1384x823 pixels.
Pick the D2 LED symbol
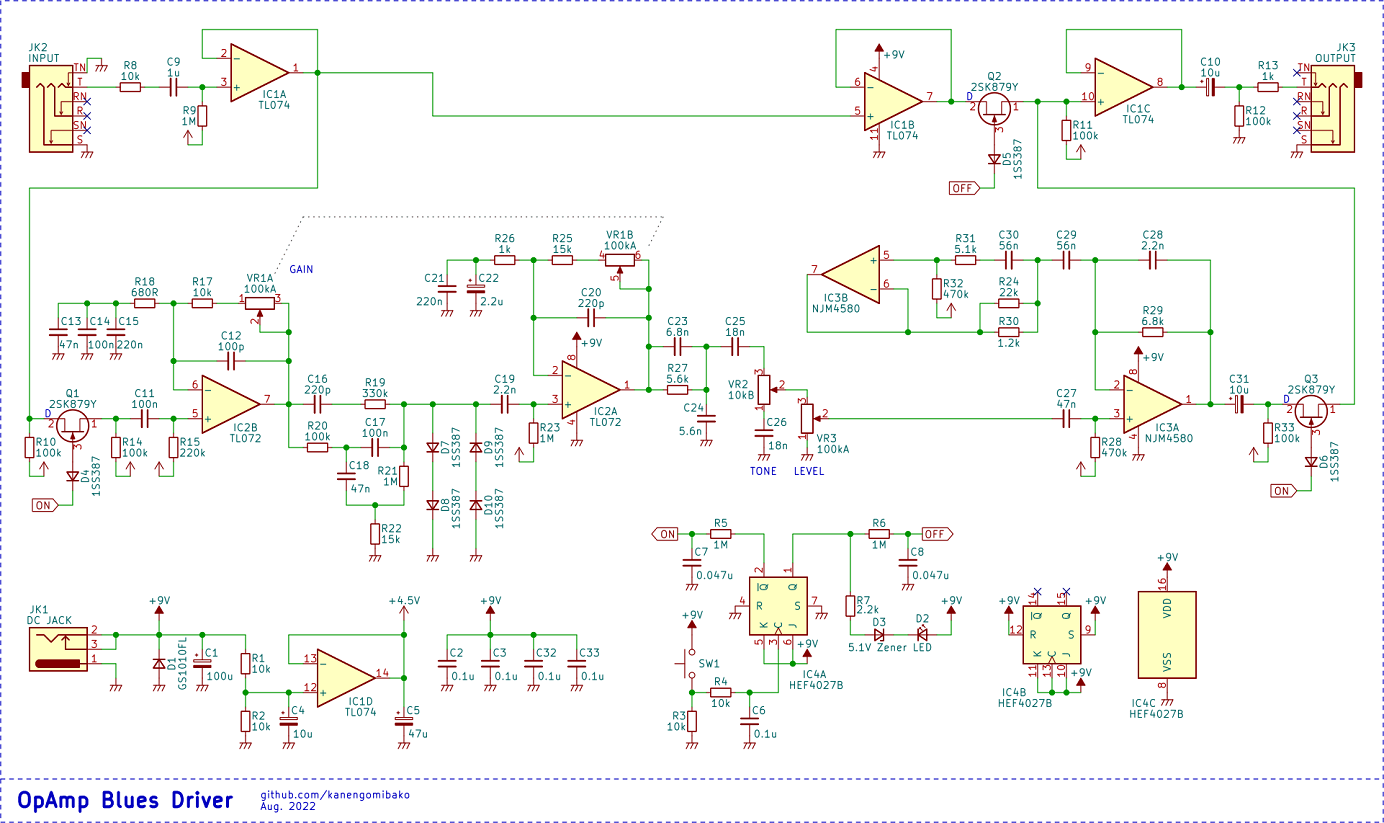(921, 634)
